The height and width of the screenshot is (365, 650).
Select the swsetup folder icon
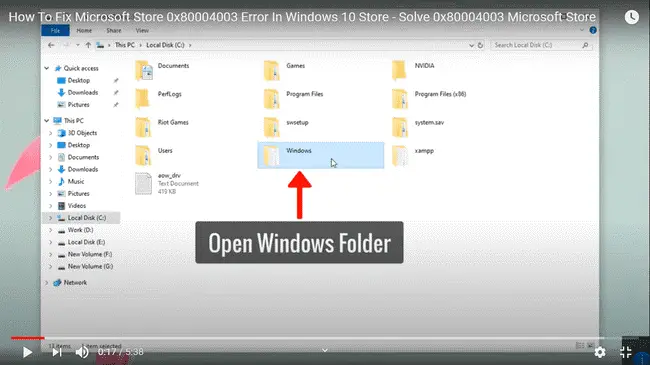click(x=272, y=127)
